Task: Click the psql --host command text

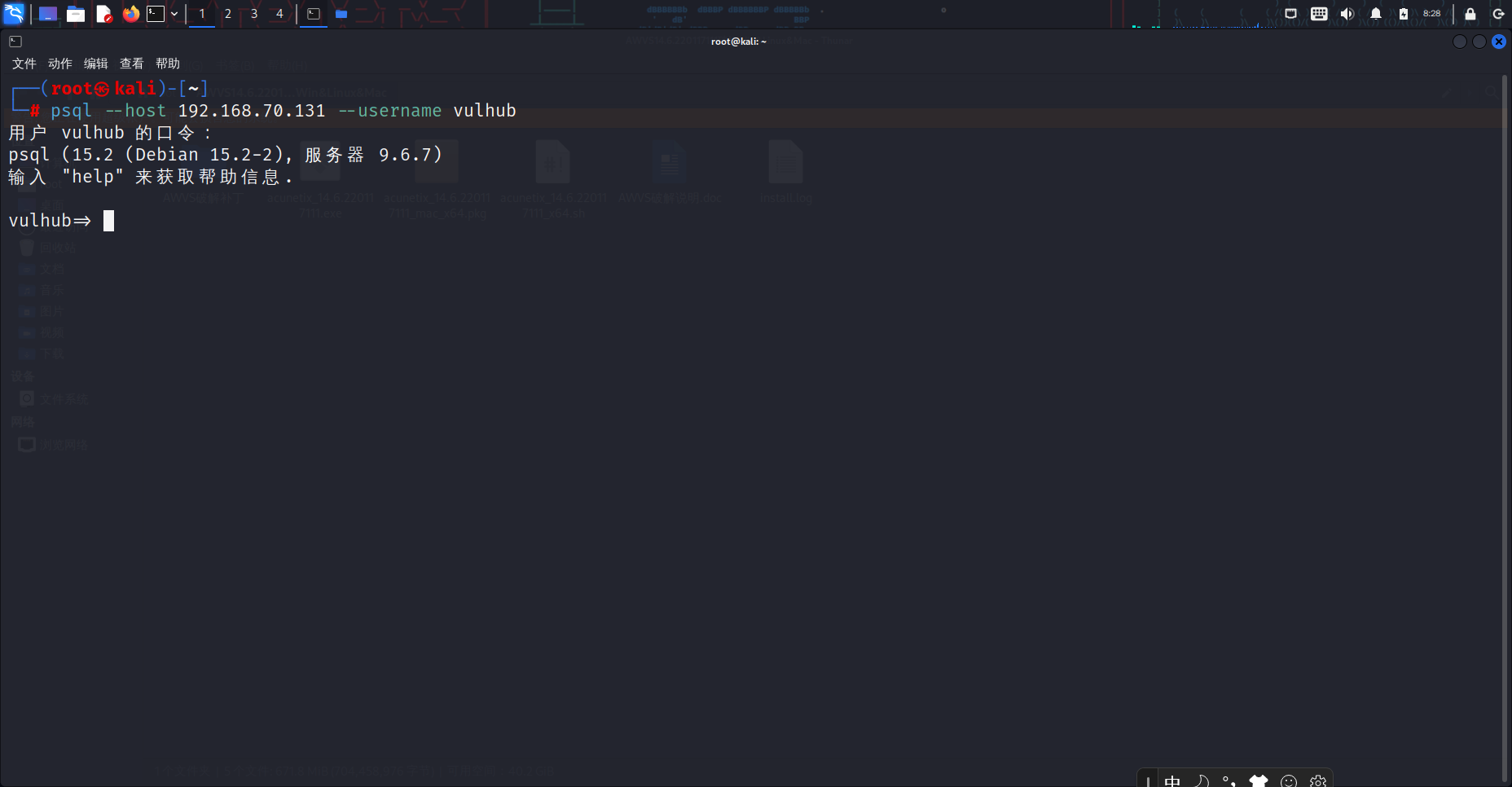Action: [283, 111]
